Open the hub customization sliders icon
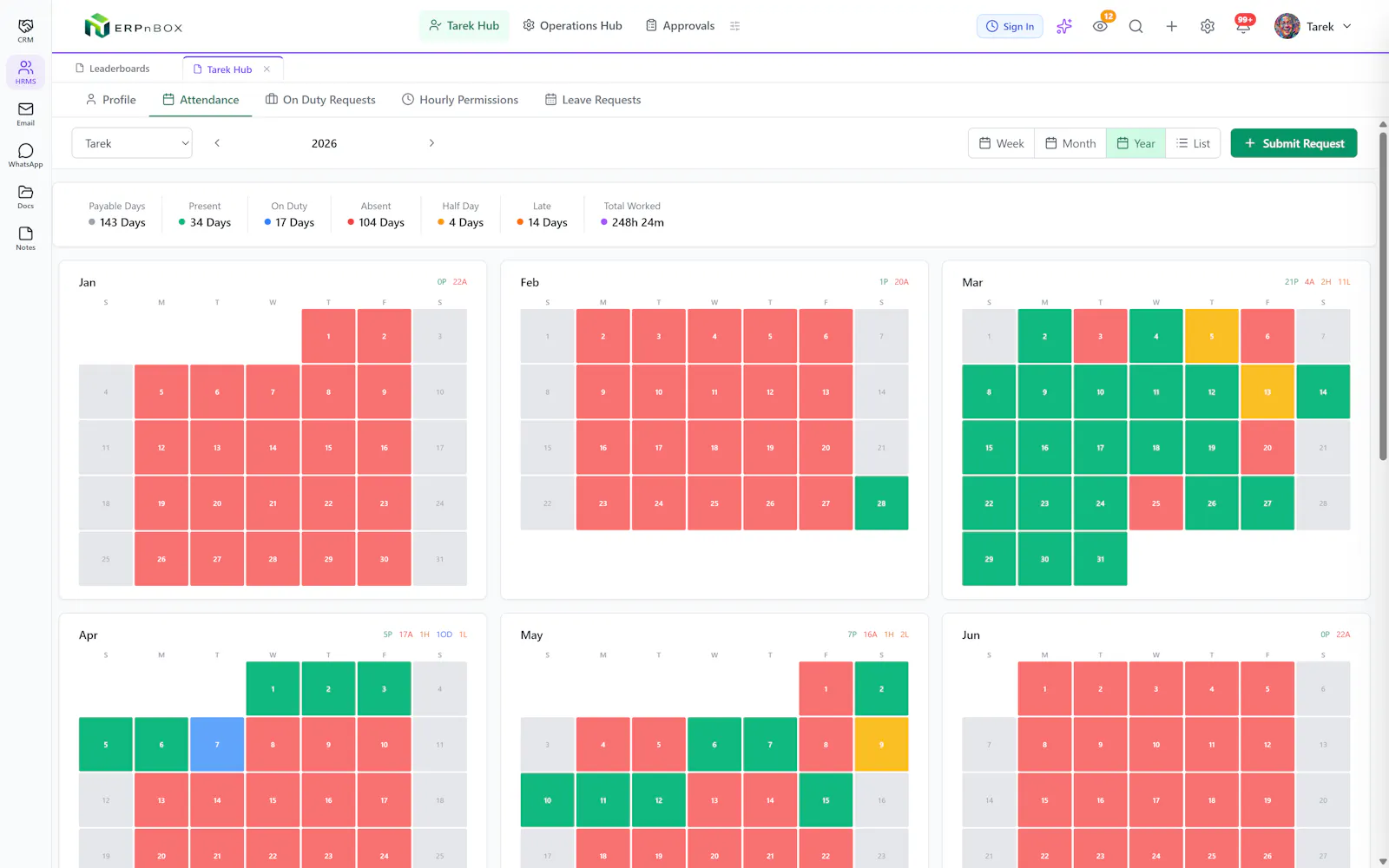1389x868 pixels. pos(734,26)
